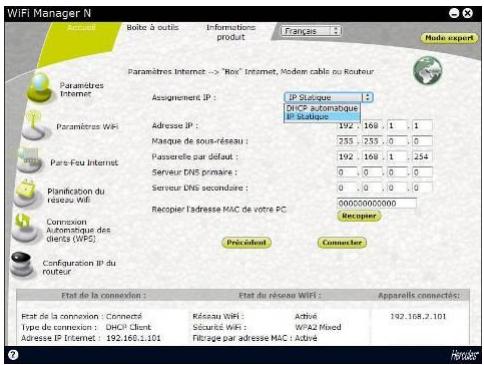Close the WiFi Manager N window
The width and height of the screenshot is (484, 365).
point(468,13)
